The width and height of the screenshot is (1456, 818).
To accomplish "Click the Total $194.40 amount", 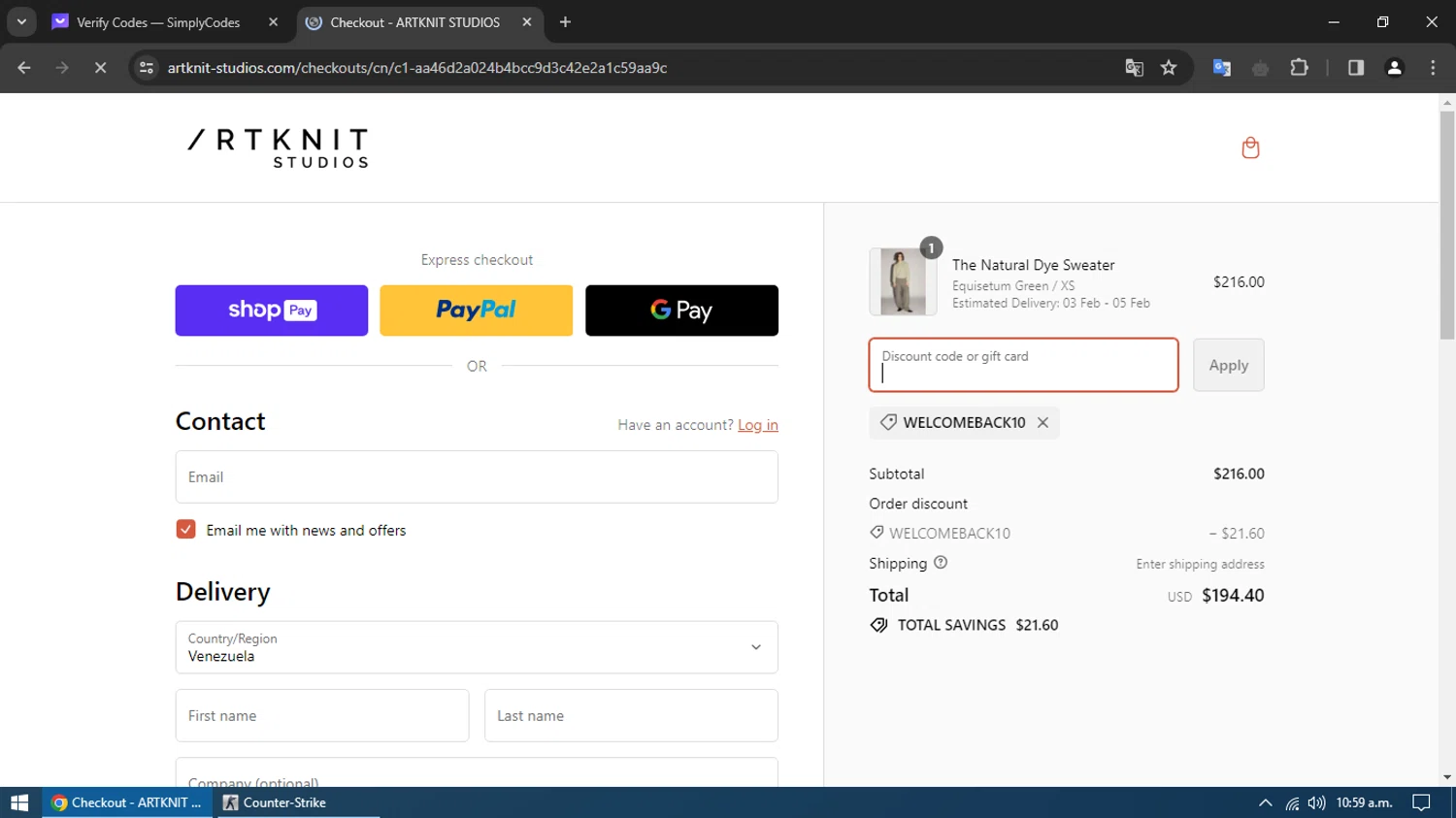I will 1233,595.
